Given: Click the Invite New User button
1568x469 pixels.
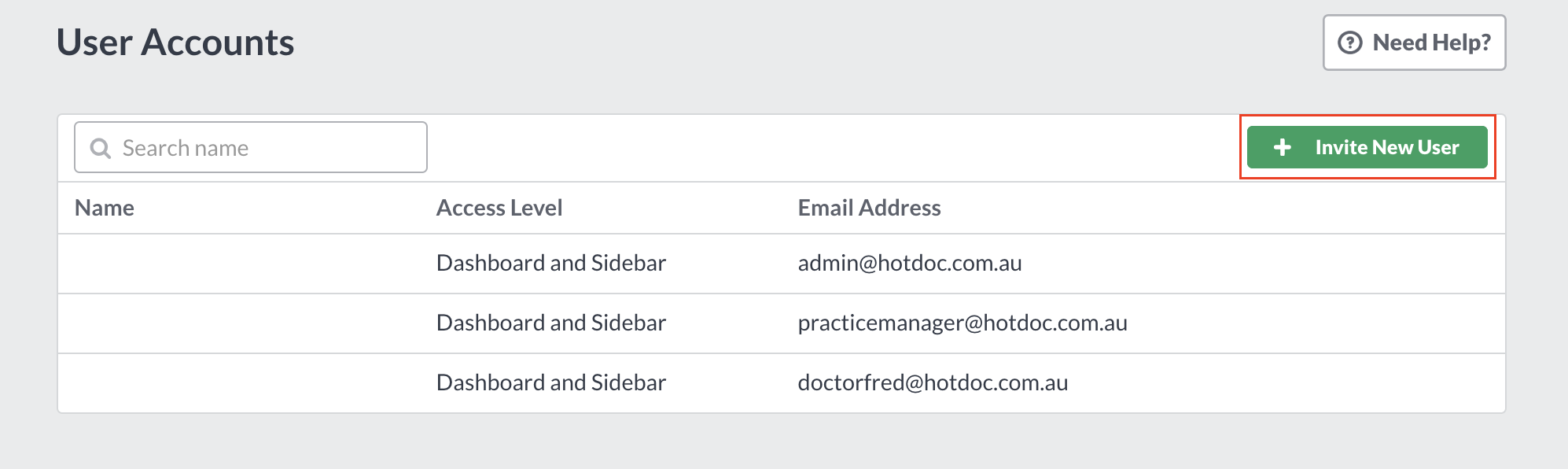Looking at the screenshot, I should (1367, 147).
